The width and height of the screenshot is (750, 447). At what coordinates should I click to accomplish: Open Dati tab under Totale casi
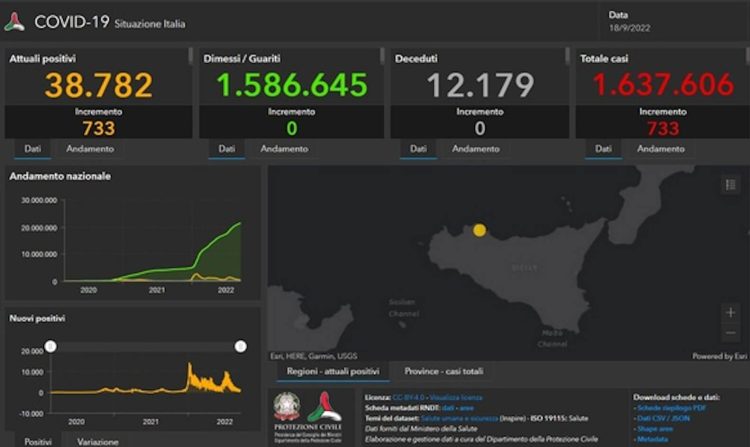(603, 149)
